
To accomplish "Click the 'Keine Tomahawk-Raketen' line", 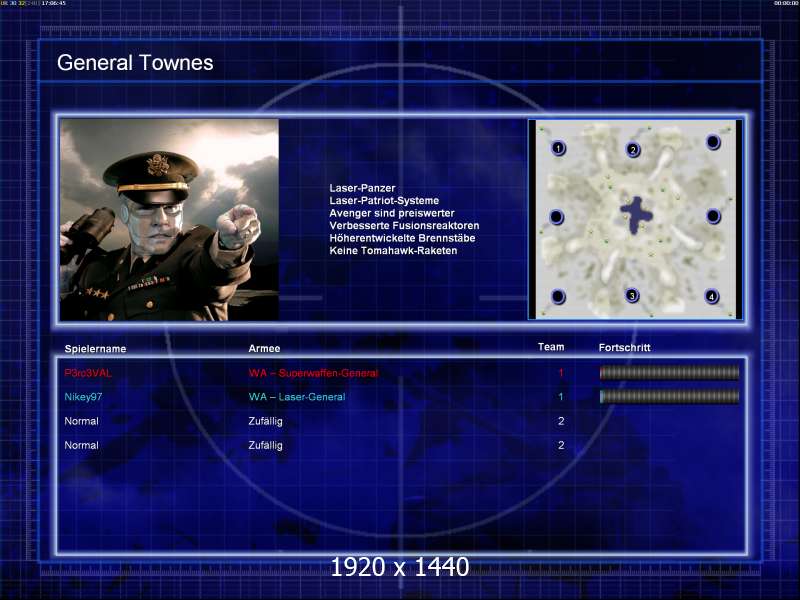I will click(393, 251).
